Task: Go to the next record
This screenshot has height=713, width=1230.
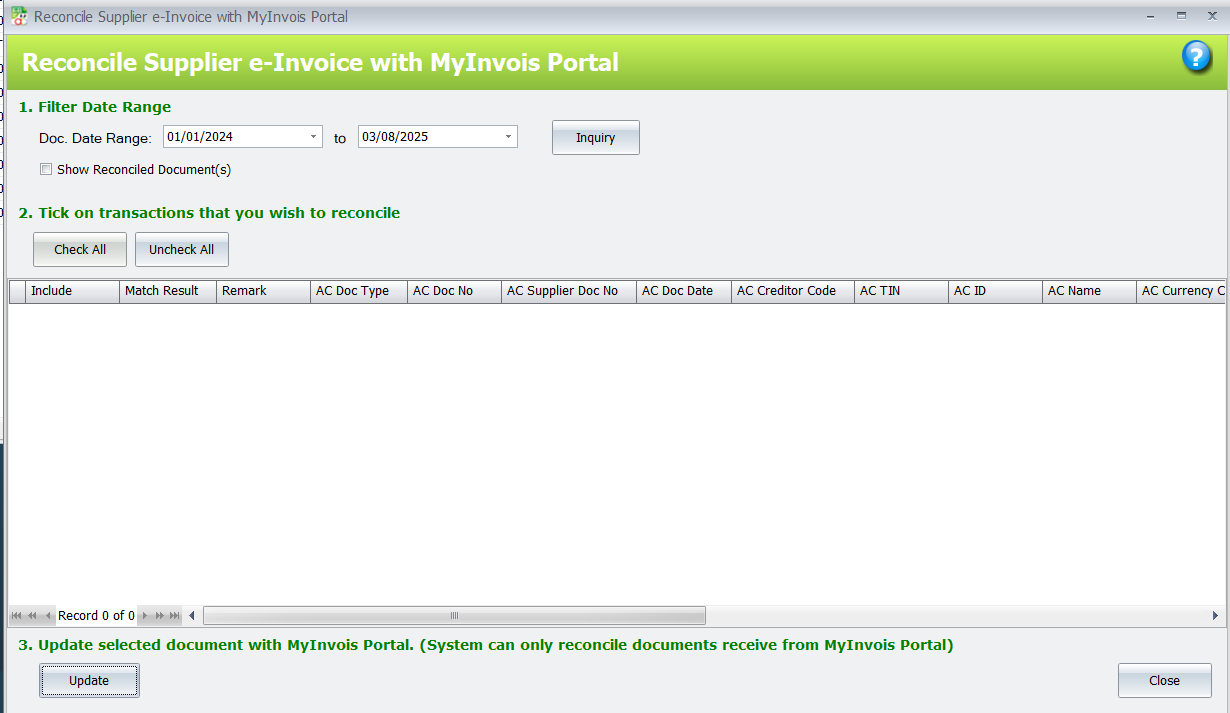Action: (144, 616)
